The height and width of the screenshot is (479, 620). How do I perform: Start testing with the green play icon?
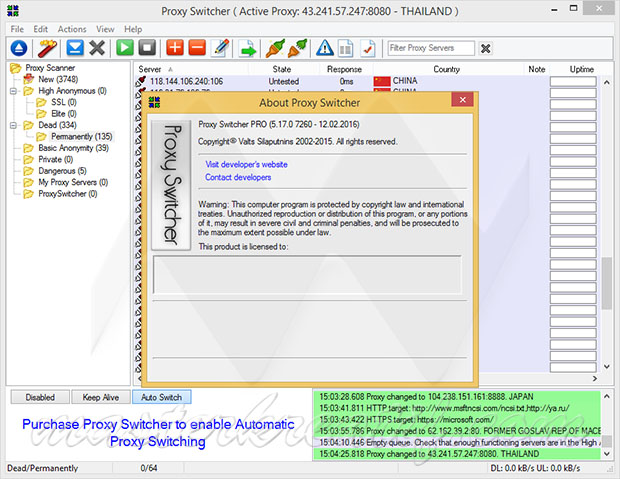pos(125,48)
